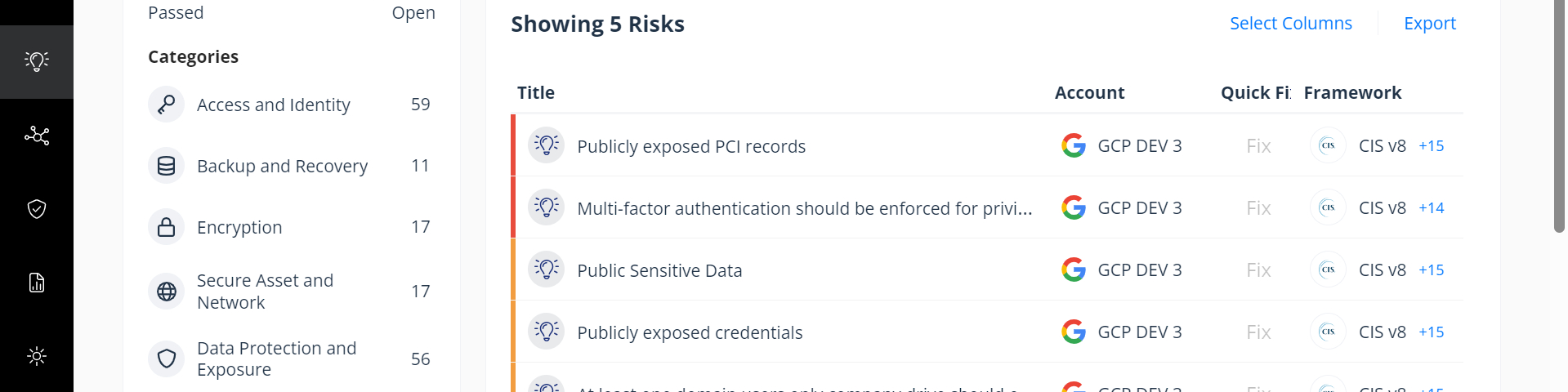The height and width of the screenshot is (392, 1568).
Task: Click Fix for Publicly exposed credentials
Action: (1258, 332)
